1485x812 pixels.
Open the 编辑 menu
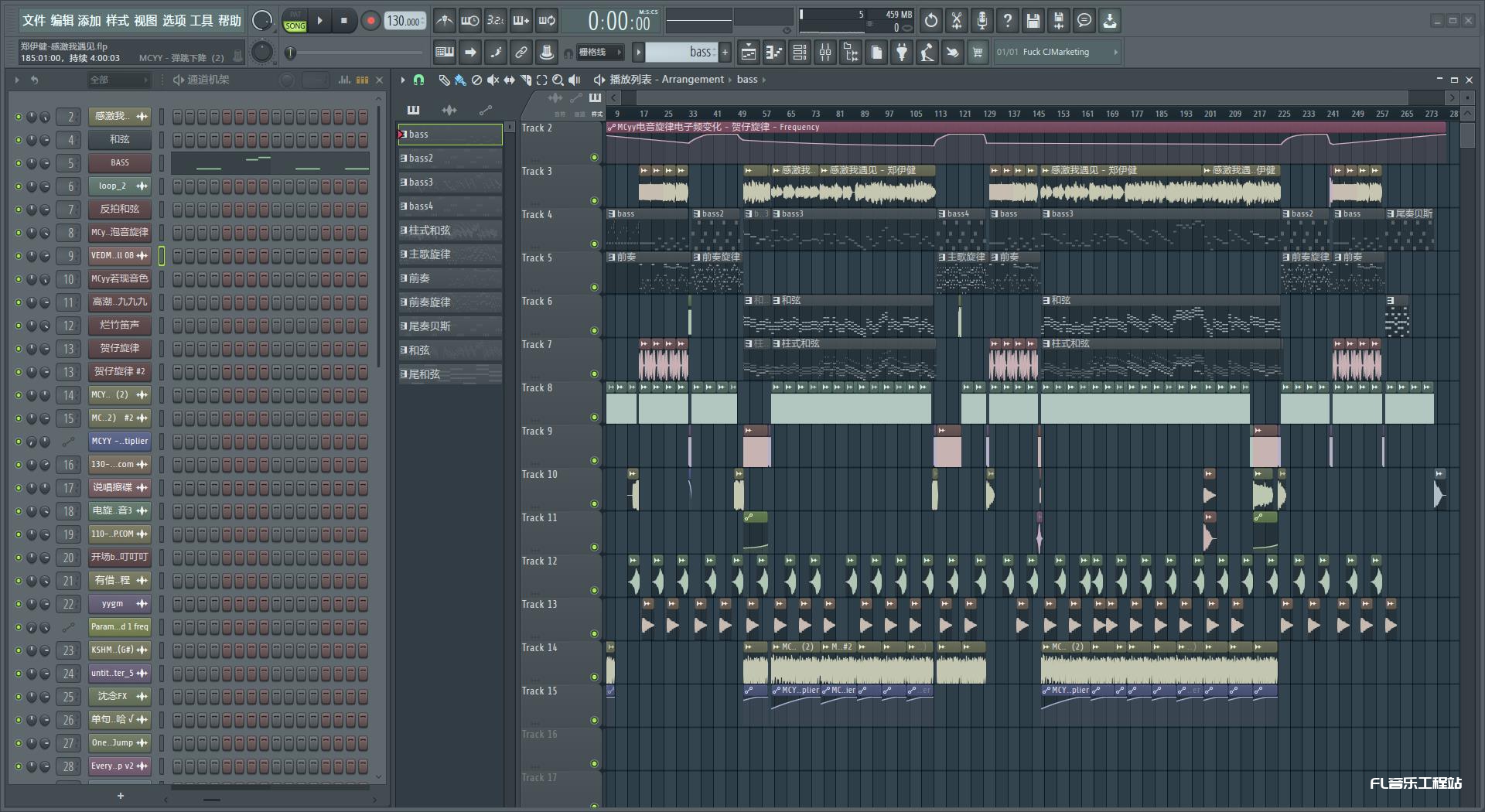[62, 21]
